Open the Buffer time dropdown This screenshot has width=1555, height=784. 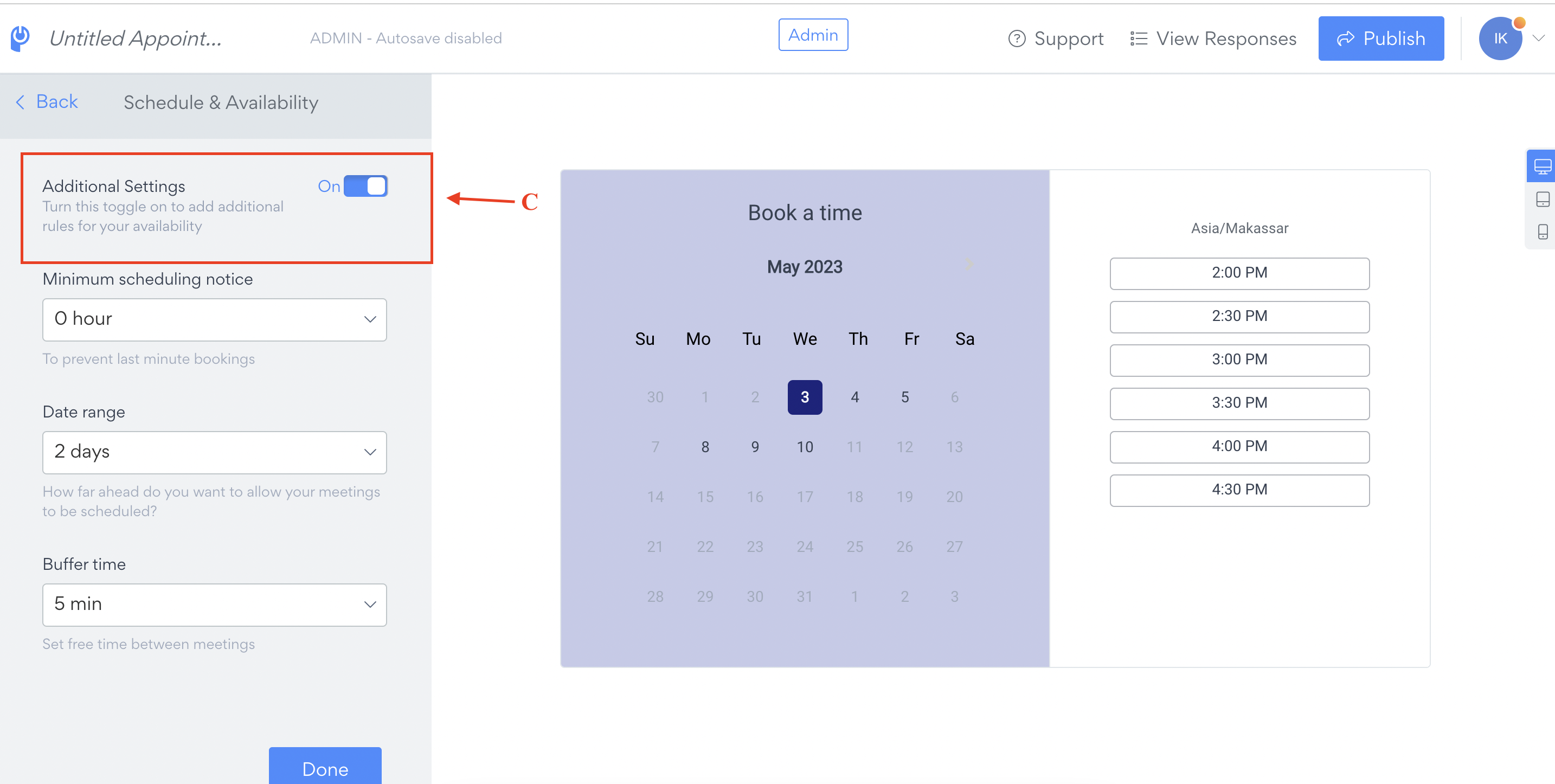214,604
